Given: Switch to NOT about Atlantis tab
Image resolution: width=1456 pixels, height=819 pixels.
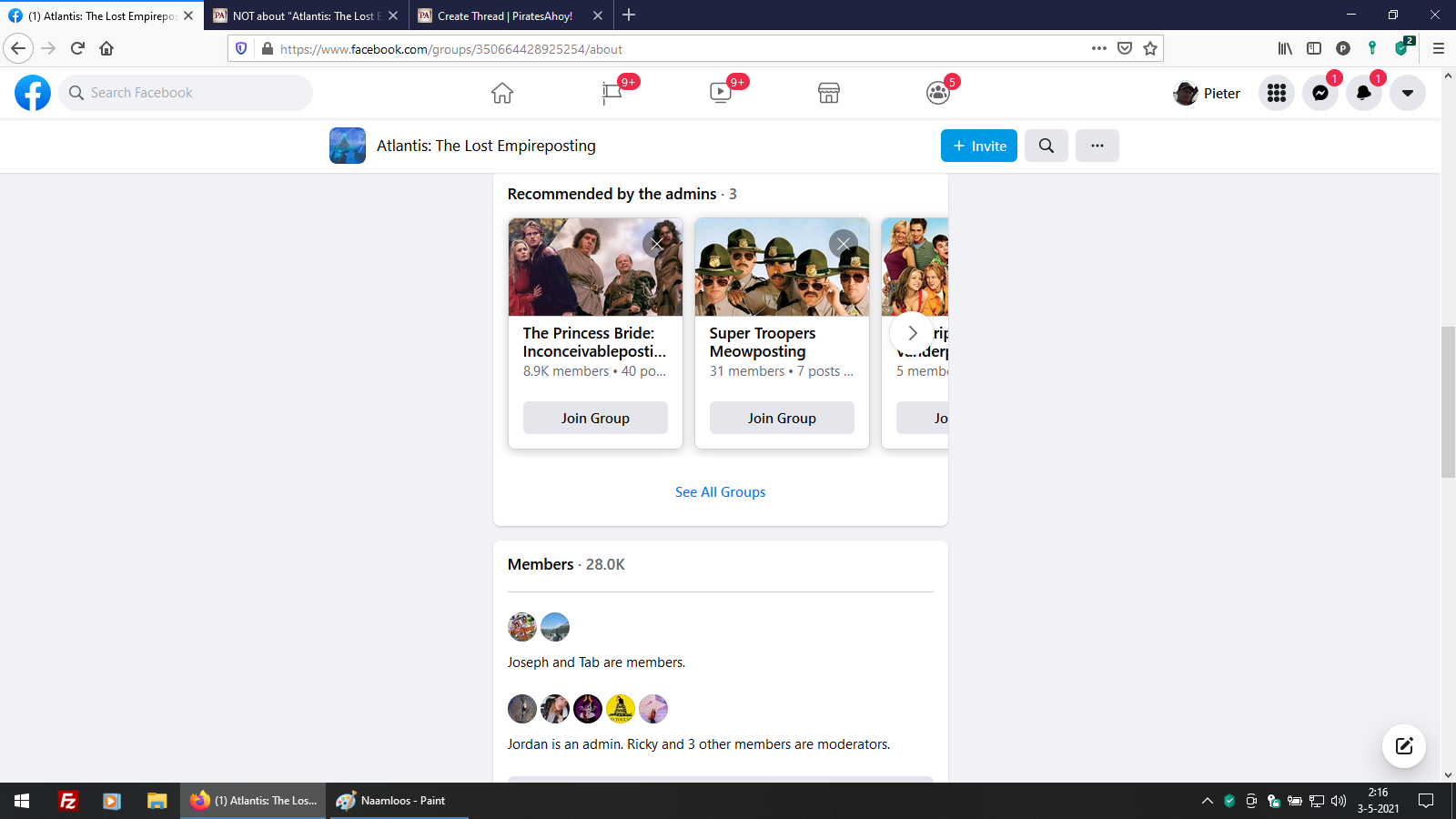Looking at the screenshot, I should coord(306,15).
